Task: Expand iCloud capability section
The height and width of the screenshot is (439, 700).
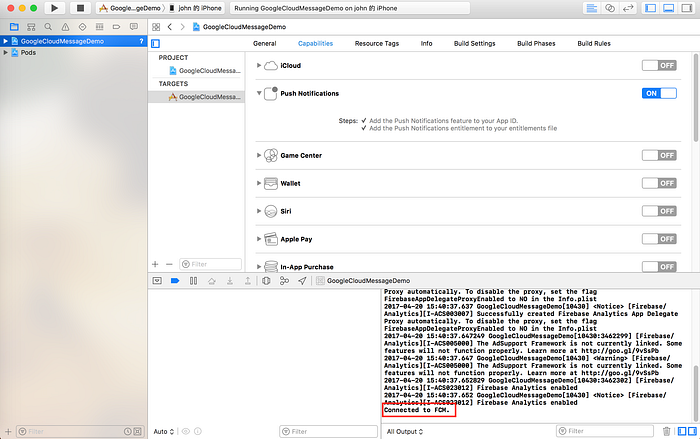Action: [x=258, y=65]
